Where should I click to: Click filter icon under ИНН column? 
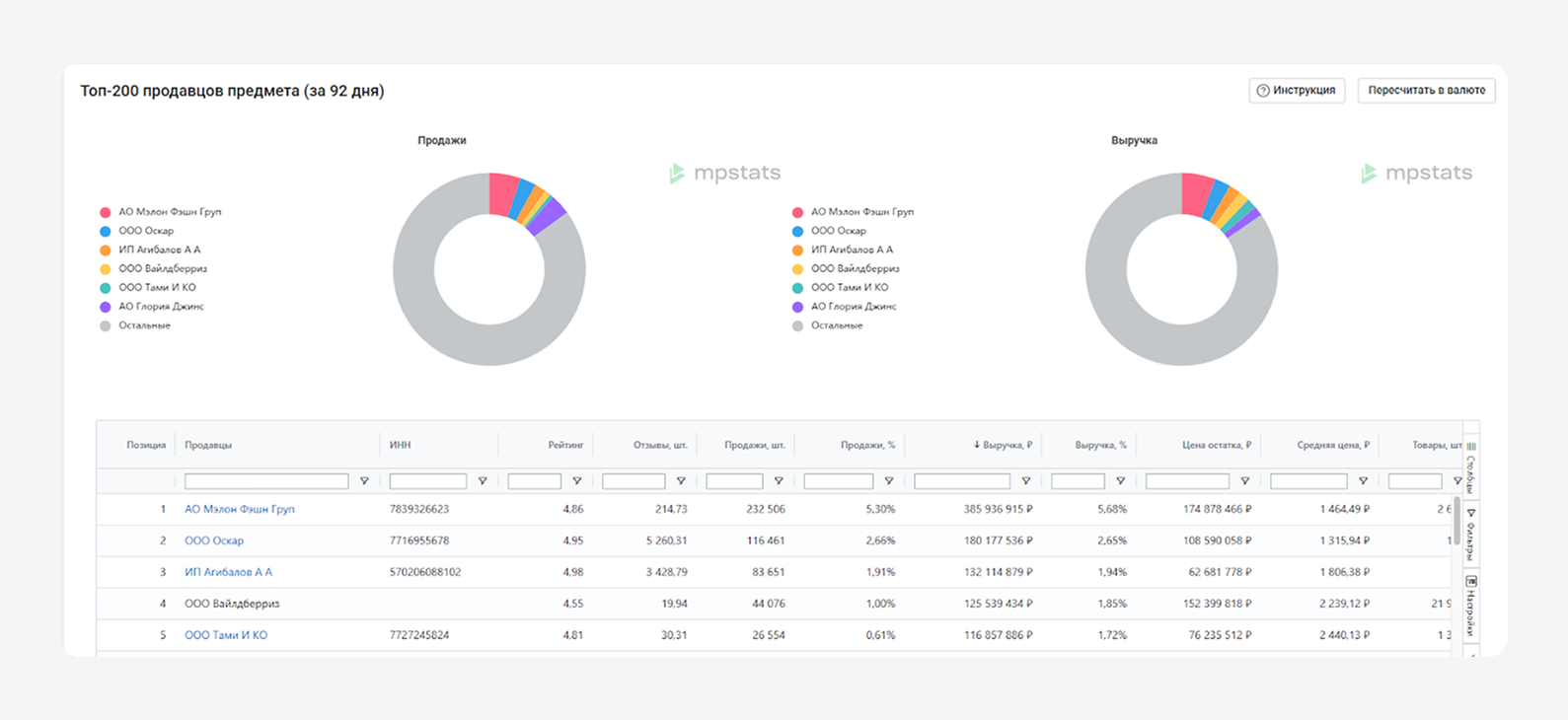[x=483, y=481]
